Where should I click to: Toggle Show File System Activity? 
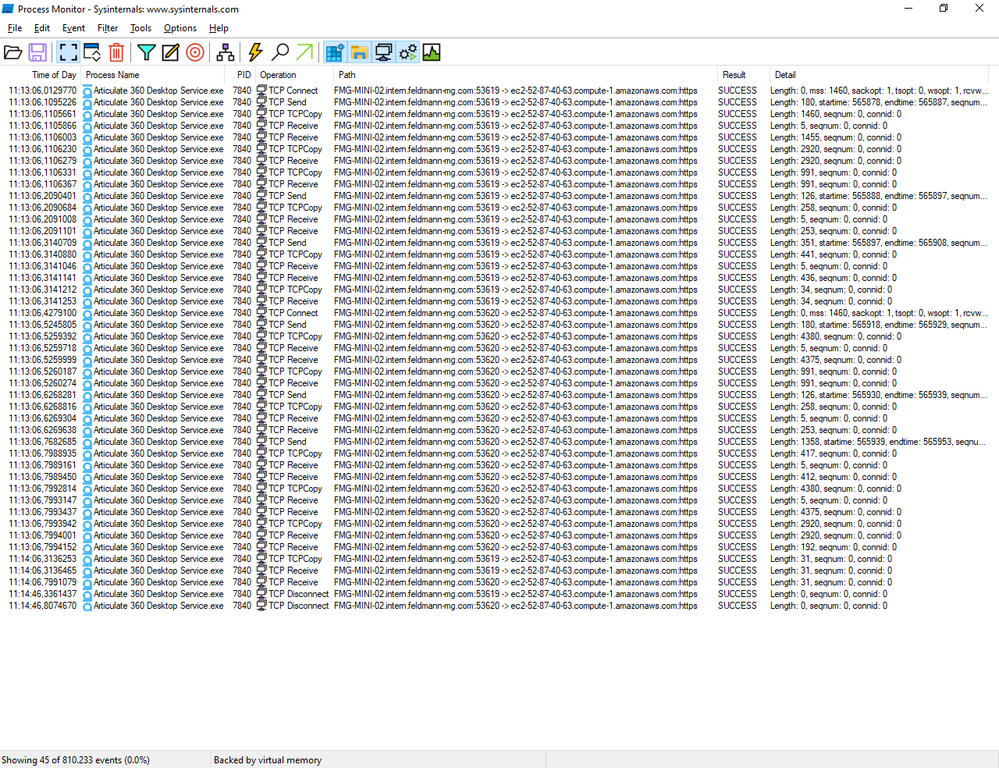[359, 52]
